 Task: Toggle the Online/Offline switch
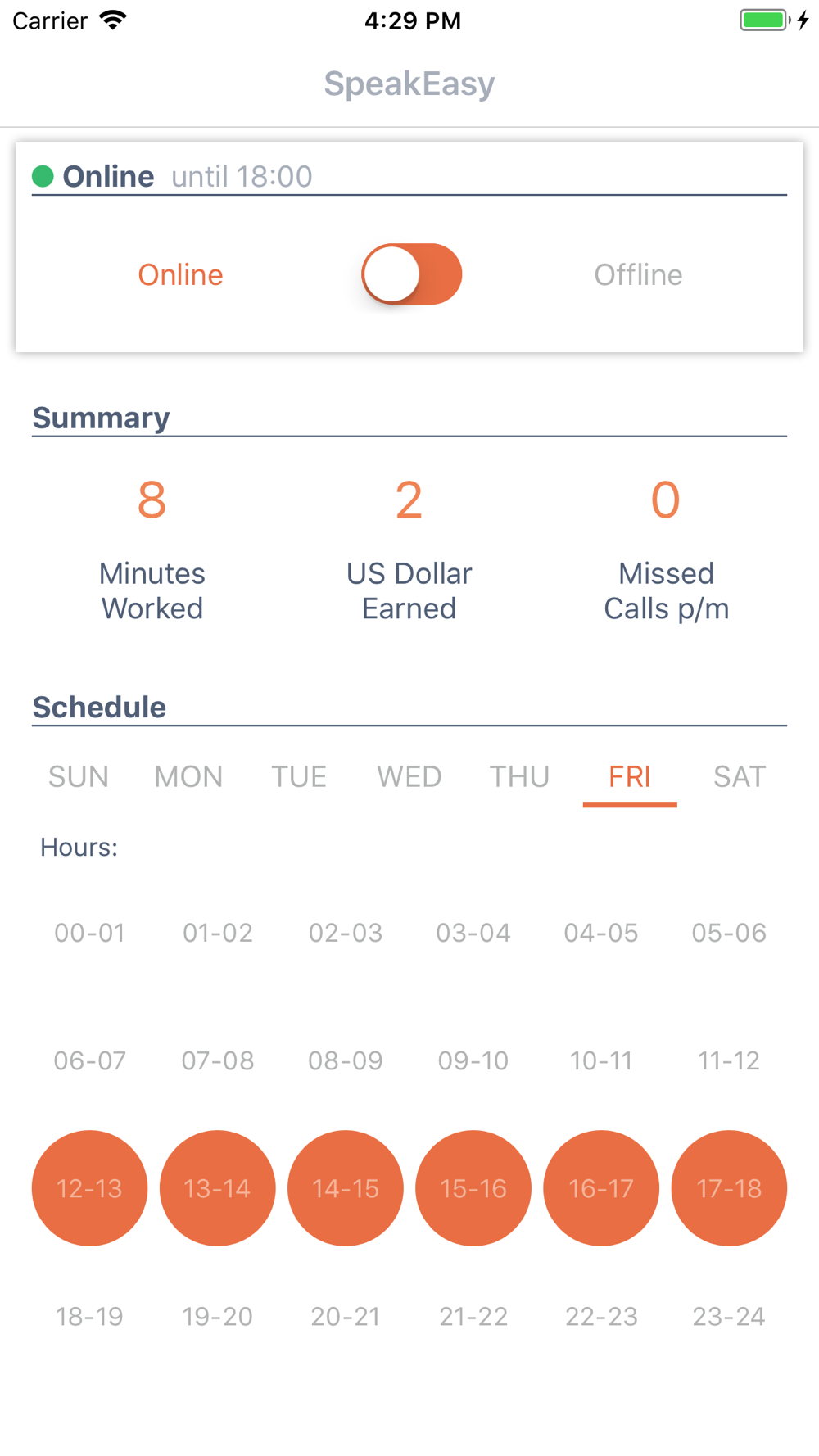(x=411, y=274)
